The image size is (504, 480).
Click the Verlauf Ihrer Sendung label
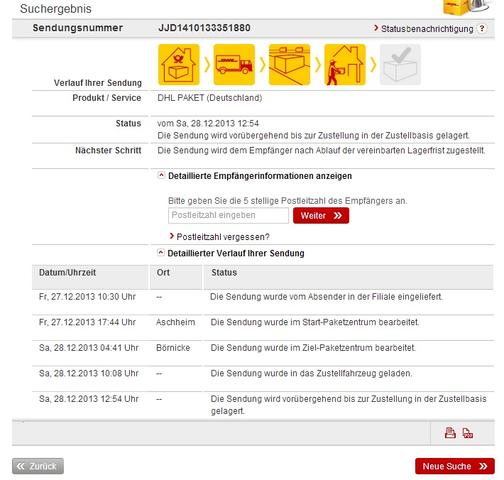click(x=98, y=83)
